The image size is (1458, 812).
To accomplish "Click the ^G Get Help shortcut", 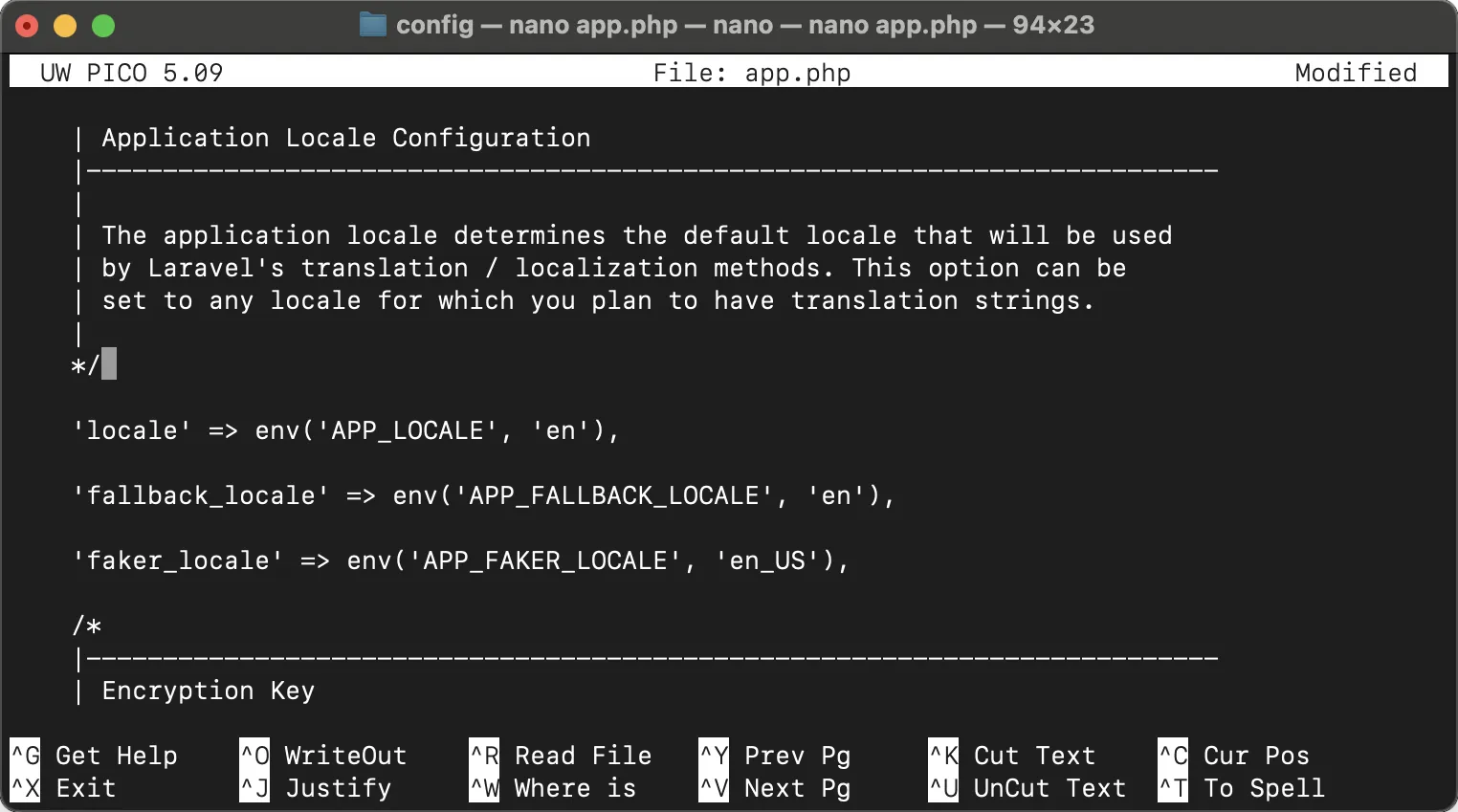I will pyautogui.click(x=94, y=756).
